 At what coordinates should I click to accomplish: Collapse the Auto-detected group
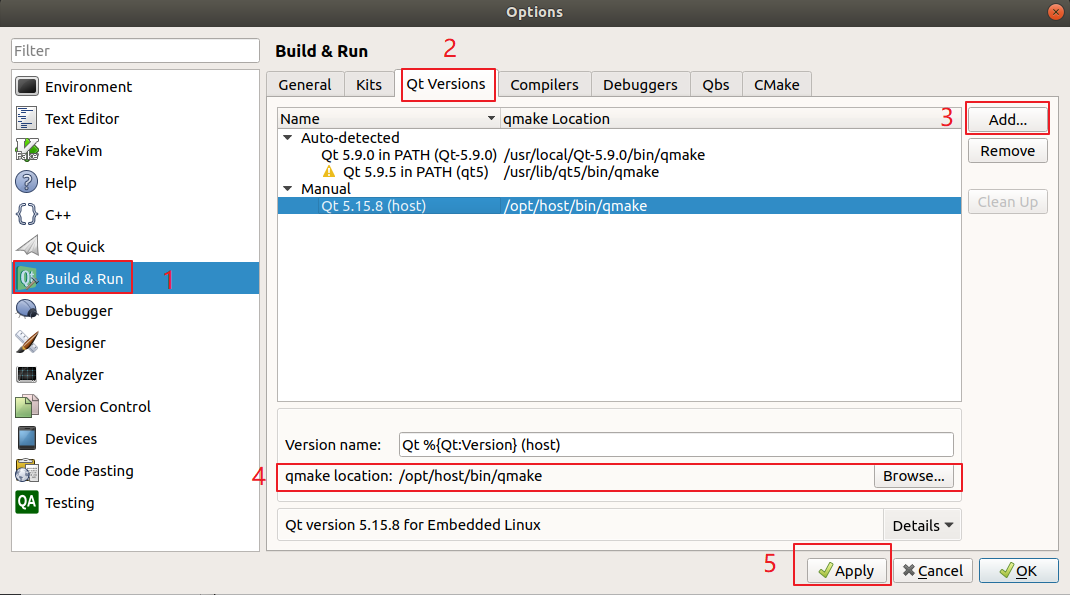[x=288, y=138]
